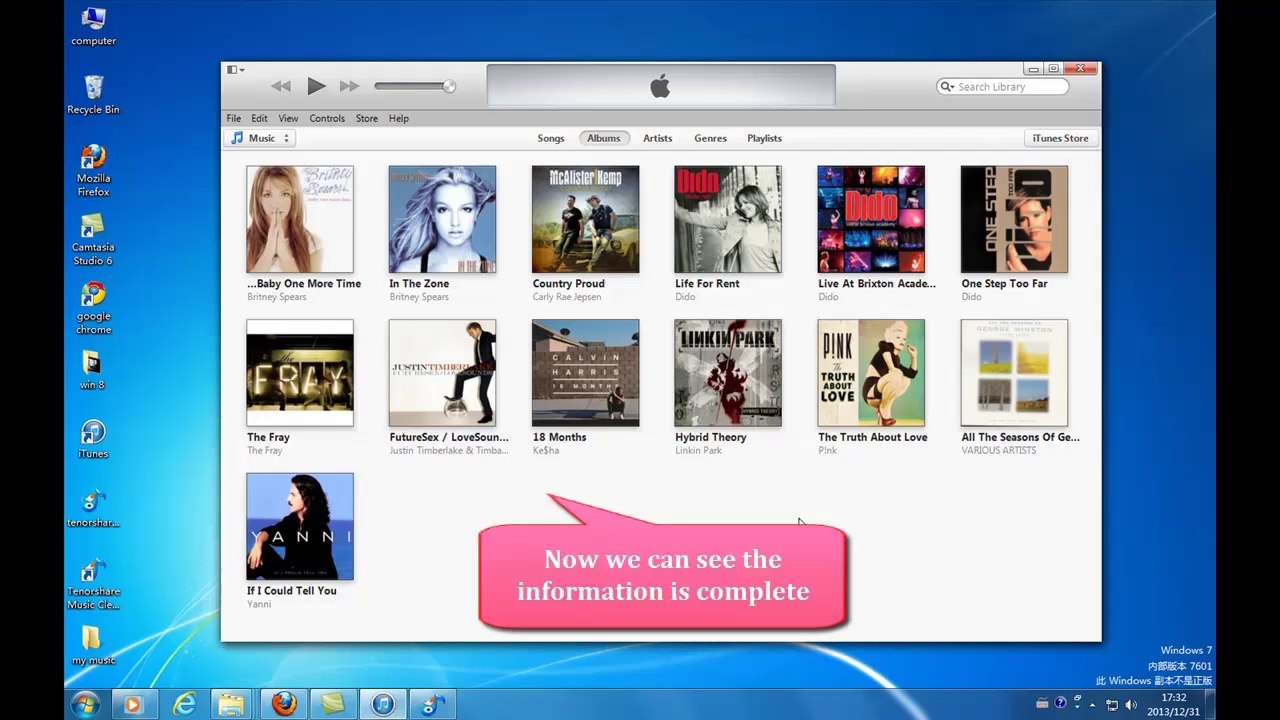
Task: Select the All The Seasons Of George Winston cover
Action: click(x=1014, y=373)
